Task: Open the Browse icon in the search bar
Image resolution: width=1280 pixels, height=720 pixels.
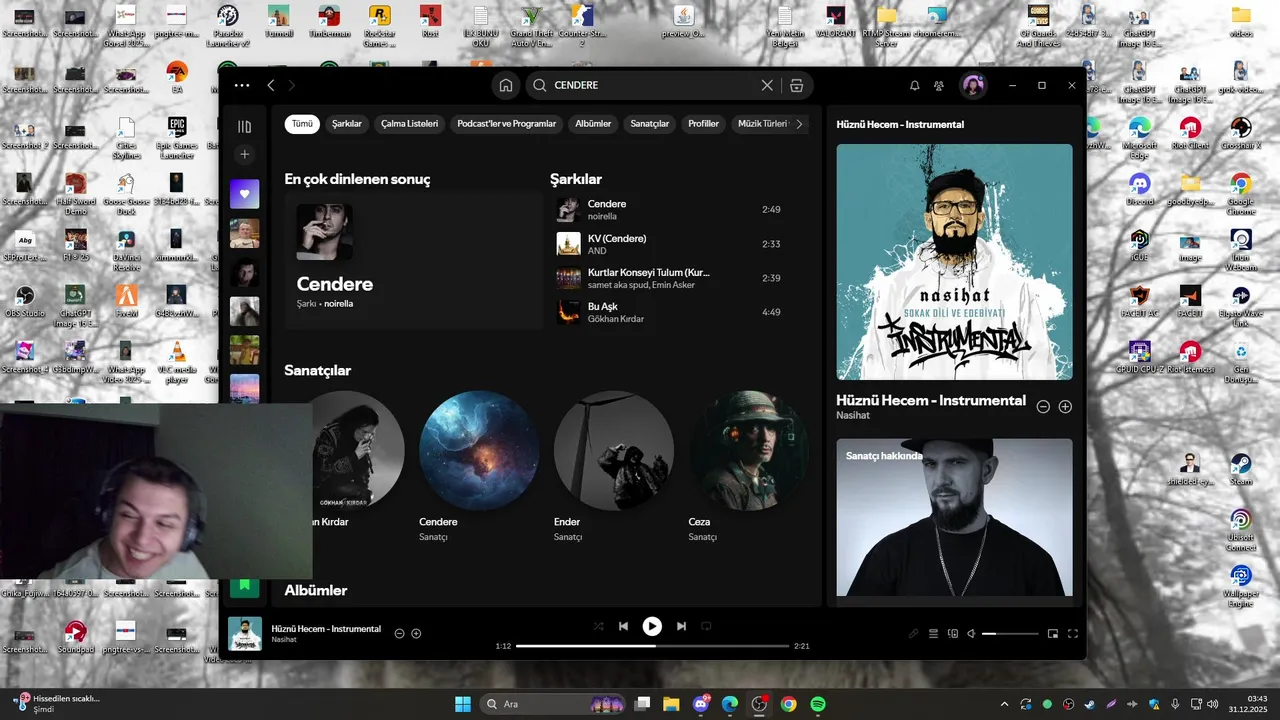Action: pyautogui.click(x=796, y=85)
